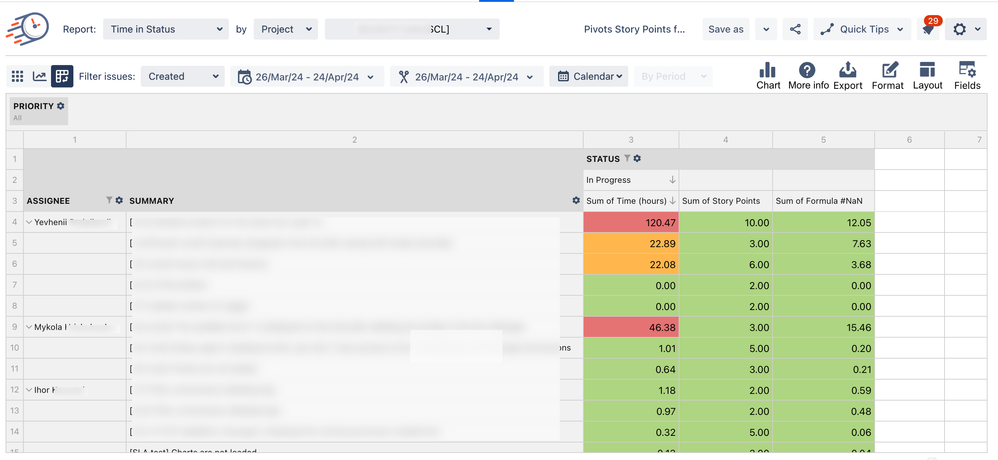This screenshot has width=998, height=460.
Task: Open the Fields settings icon
Action: tap(967, 76)
